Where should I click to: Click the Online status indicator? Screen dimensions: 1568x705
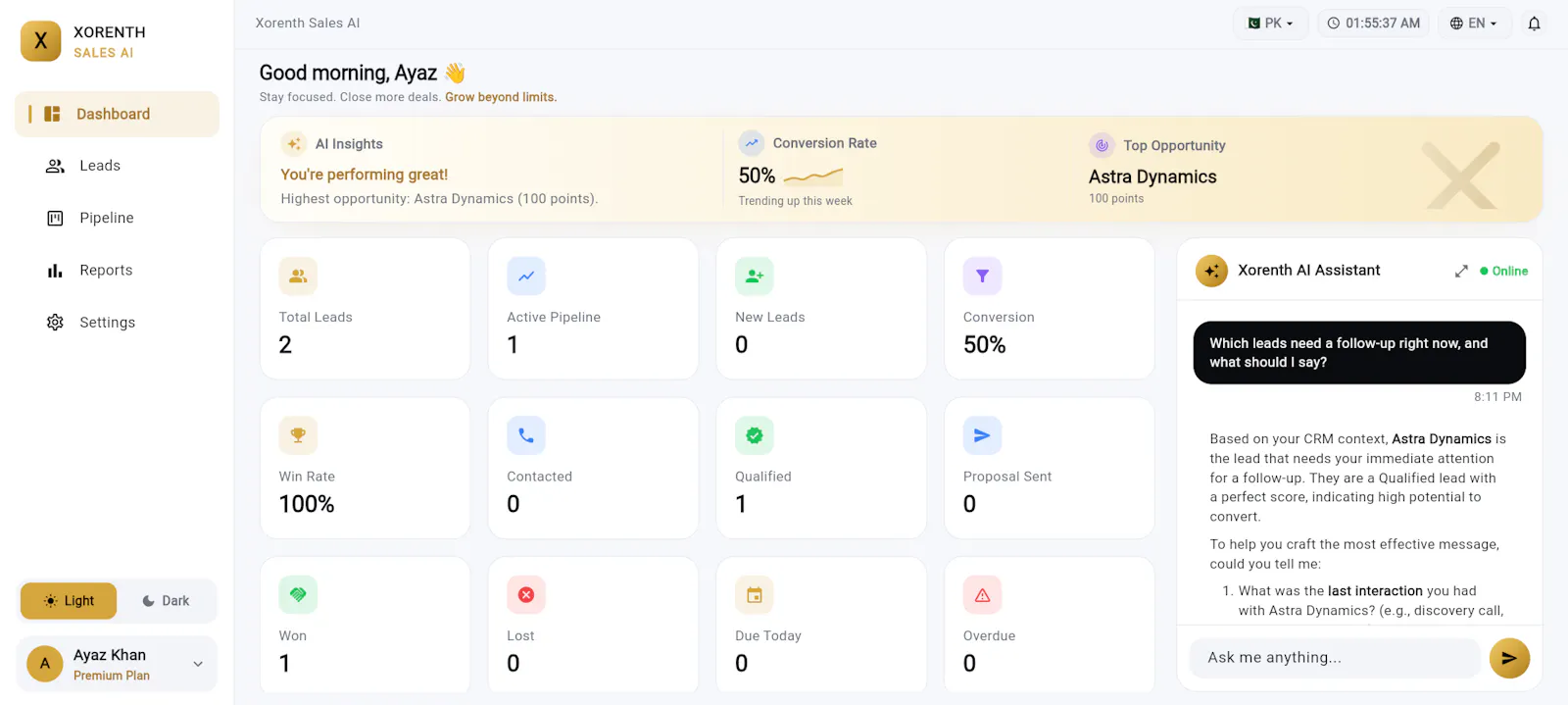pos(1503,272)
